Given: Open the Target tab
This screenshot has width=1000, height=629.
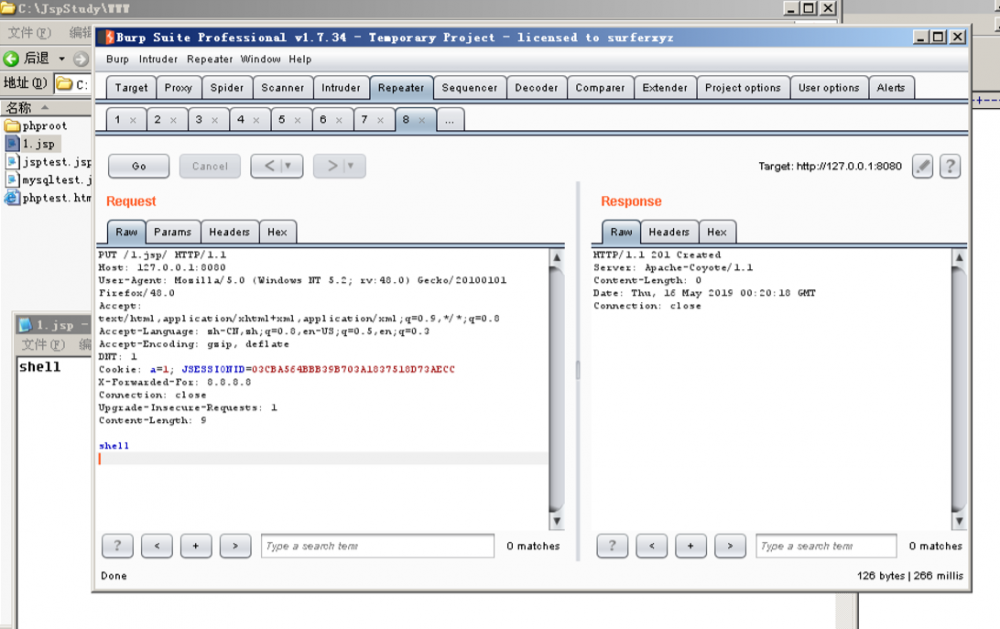Looking at the screenshot, I should (x=131, y=88).
